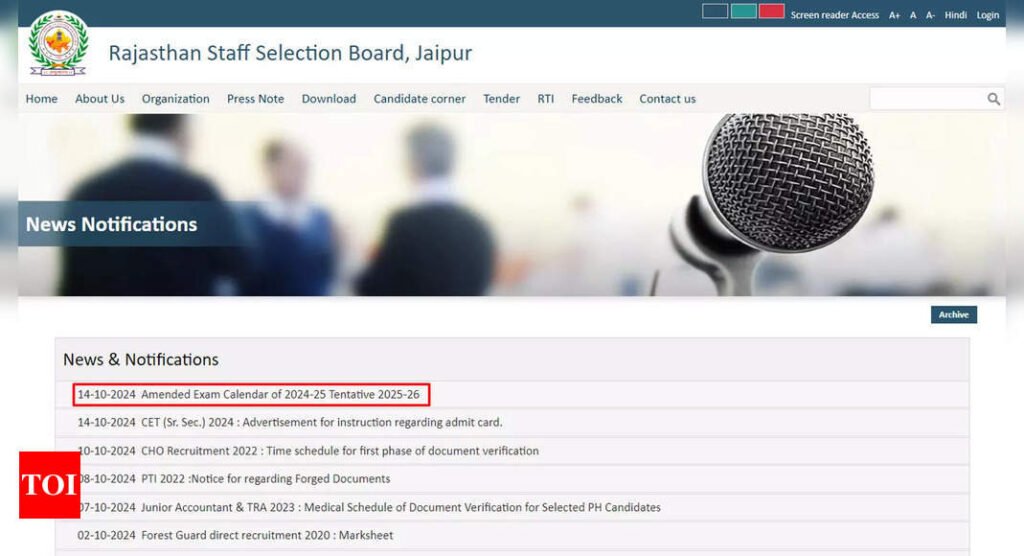Click into the search input field
1024x556 pixels.
[926, 99]
